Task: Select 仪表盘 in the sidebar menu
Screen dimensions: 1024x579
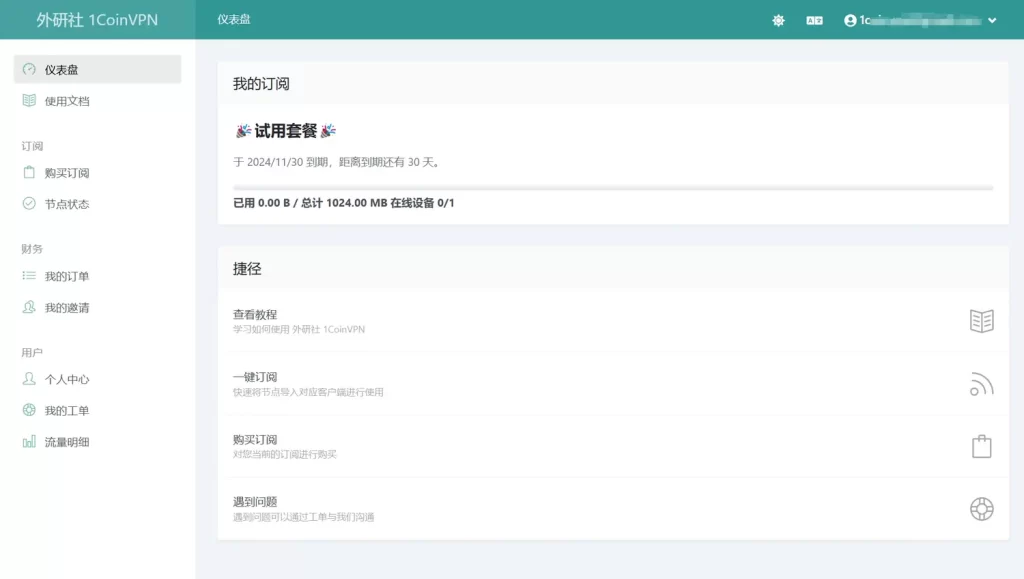Action: pyautogui.click(x=60, y=68)
